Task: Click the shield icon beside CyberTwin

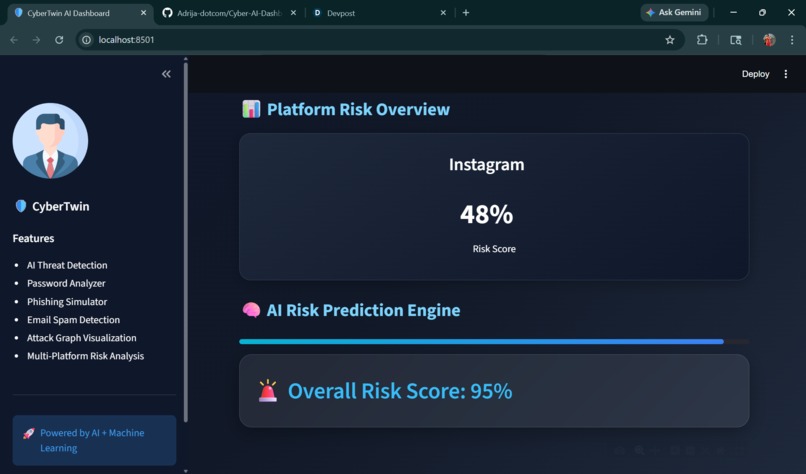Action: (21, 206)
